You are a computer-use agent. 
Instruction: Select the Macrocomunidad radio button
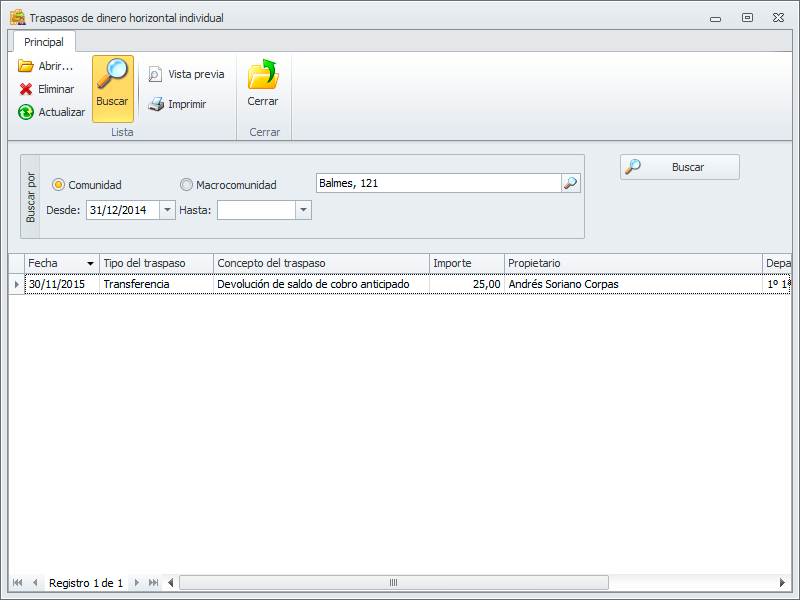coord(187,185)
